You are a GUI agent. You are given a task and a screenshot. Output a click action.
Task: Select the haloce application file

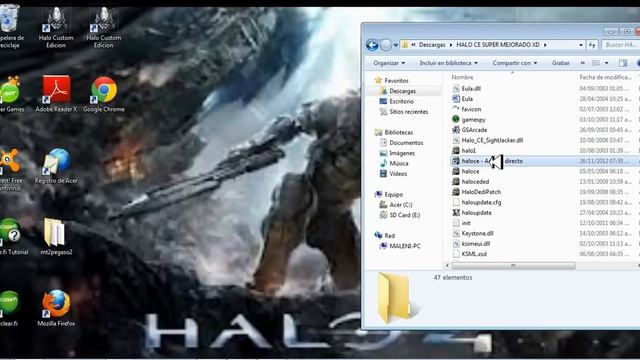pyautogui.click(x=470, y=171)
